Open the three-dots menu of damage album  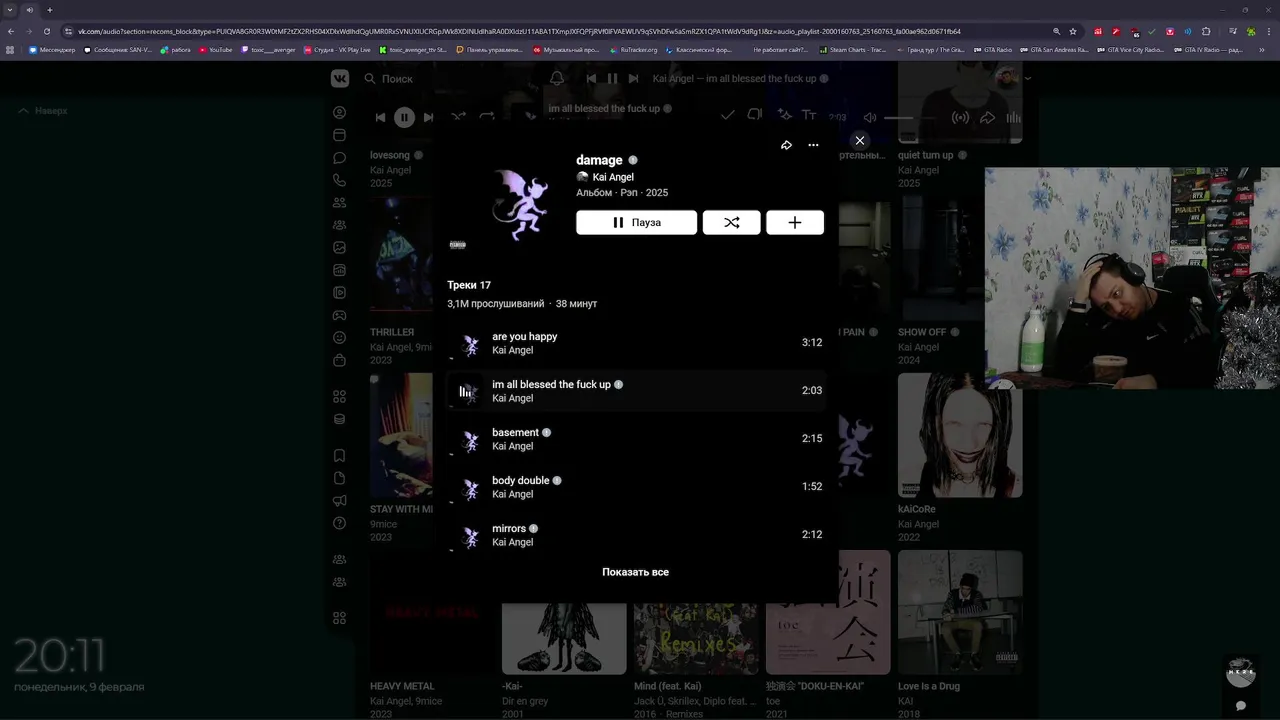[x=813, y=145]
